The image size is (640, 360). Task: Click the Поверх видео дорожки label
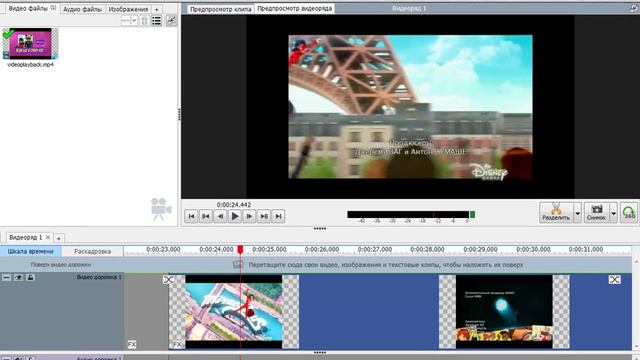[x=61, y=264]
